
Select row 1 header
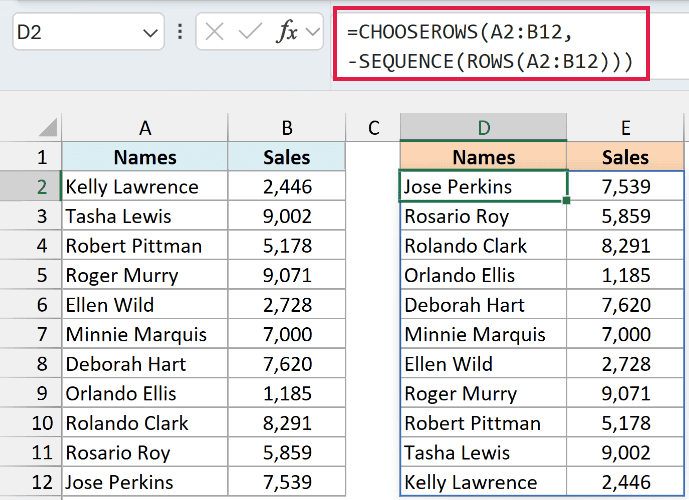(x=31, y=157)
